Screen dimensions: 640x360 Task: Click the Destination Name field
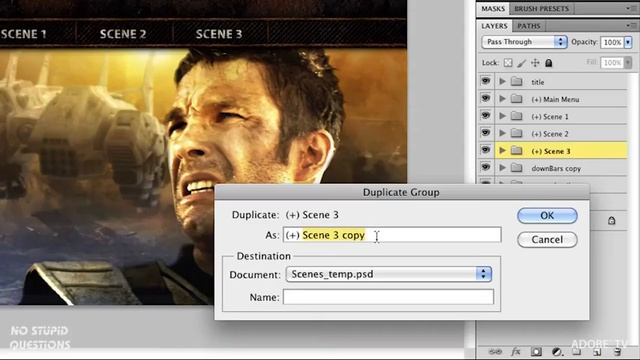tap(388, 297)
